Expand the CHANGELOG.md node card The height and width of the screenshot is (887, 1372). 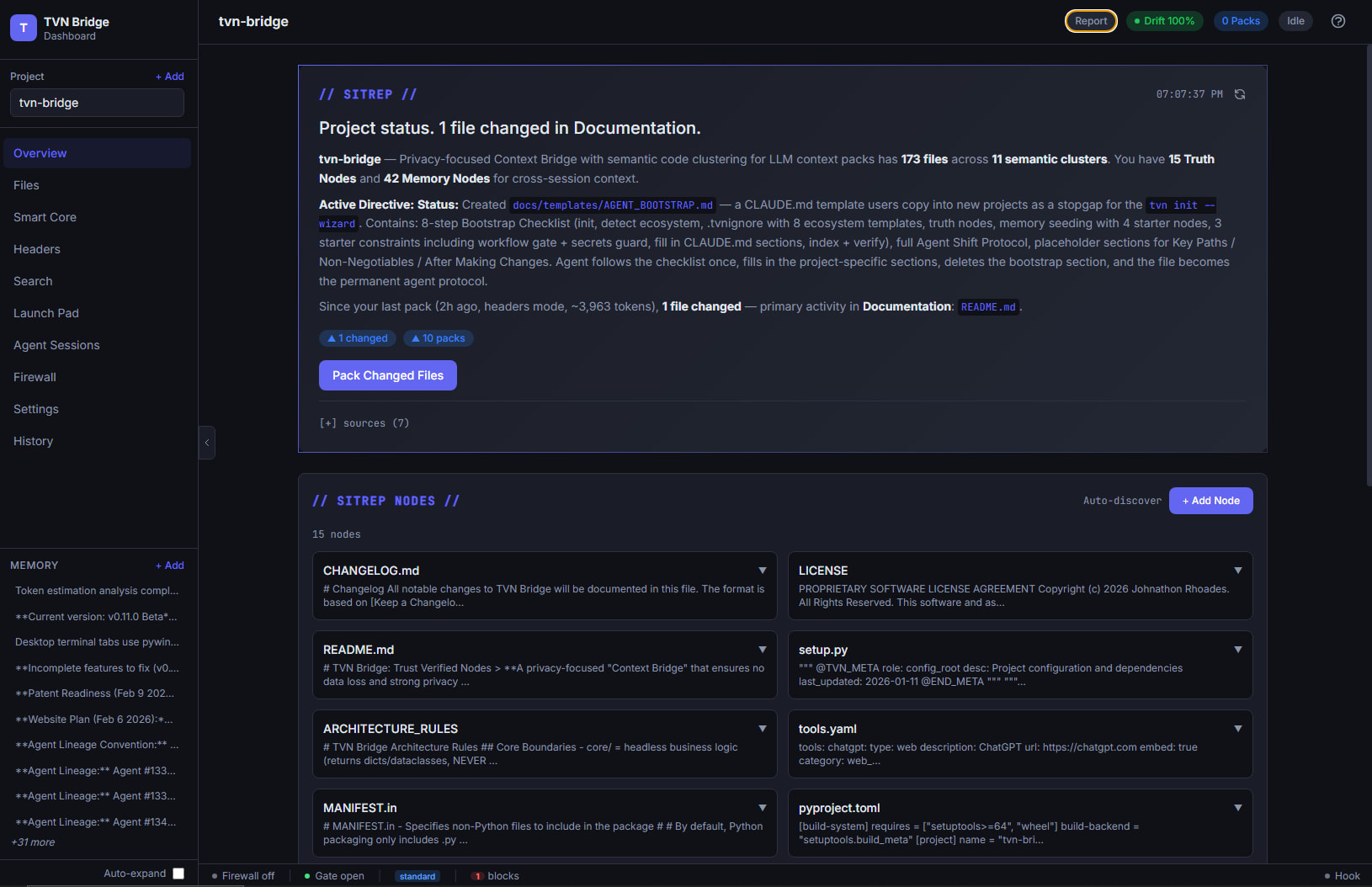point(762,570)
